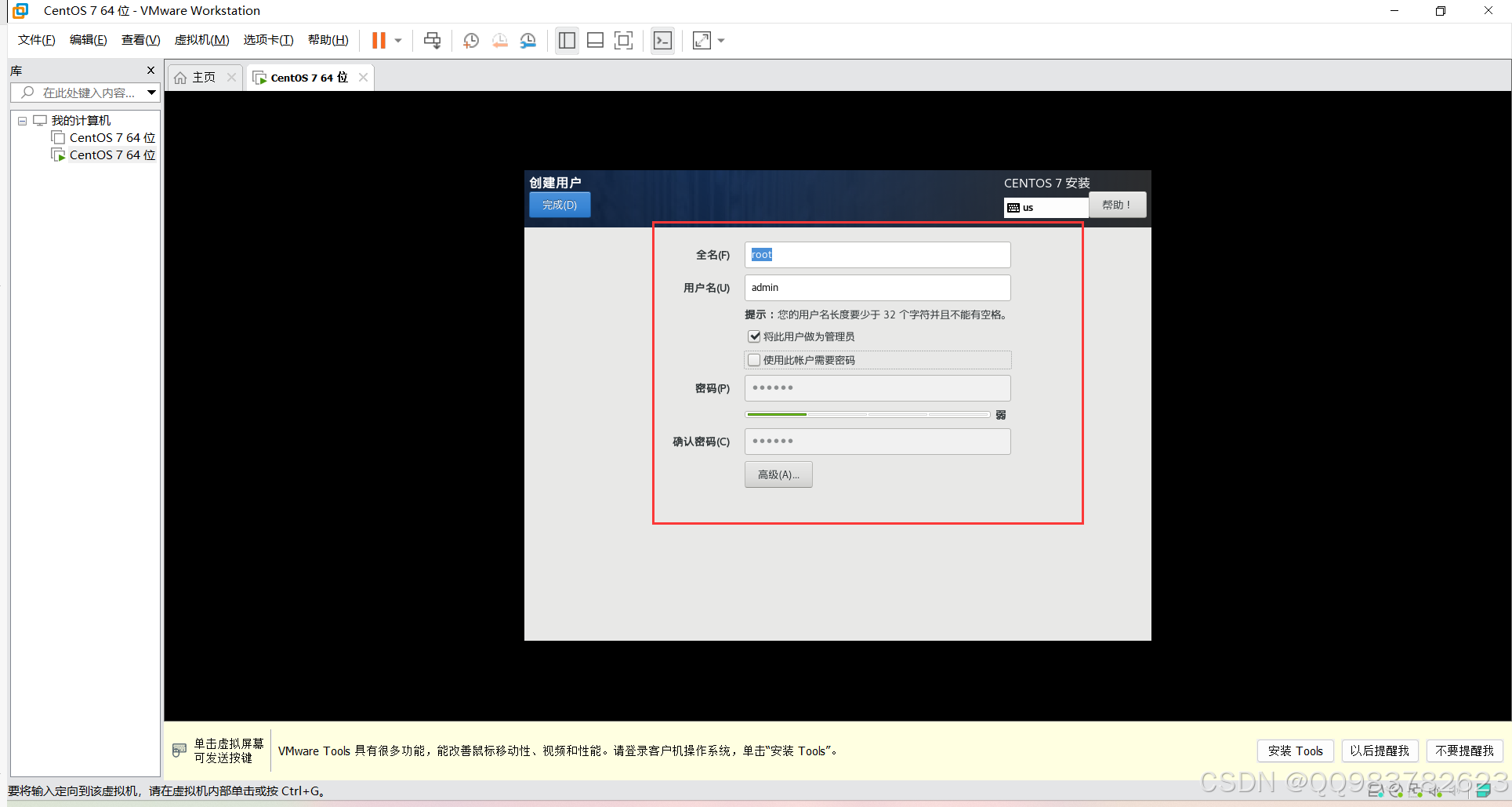The width and height of the screenshot is (1512, 807).
Task: Pause the virtual machine with the pause icon
Action: point(379,41)
